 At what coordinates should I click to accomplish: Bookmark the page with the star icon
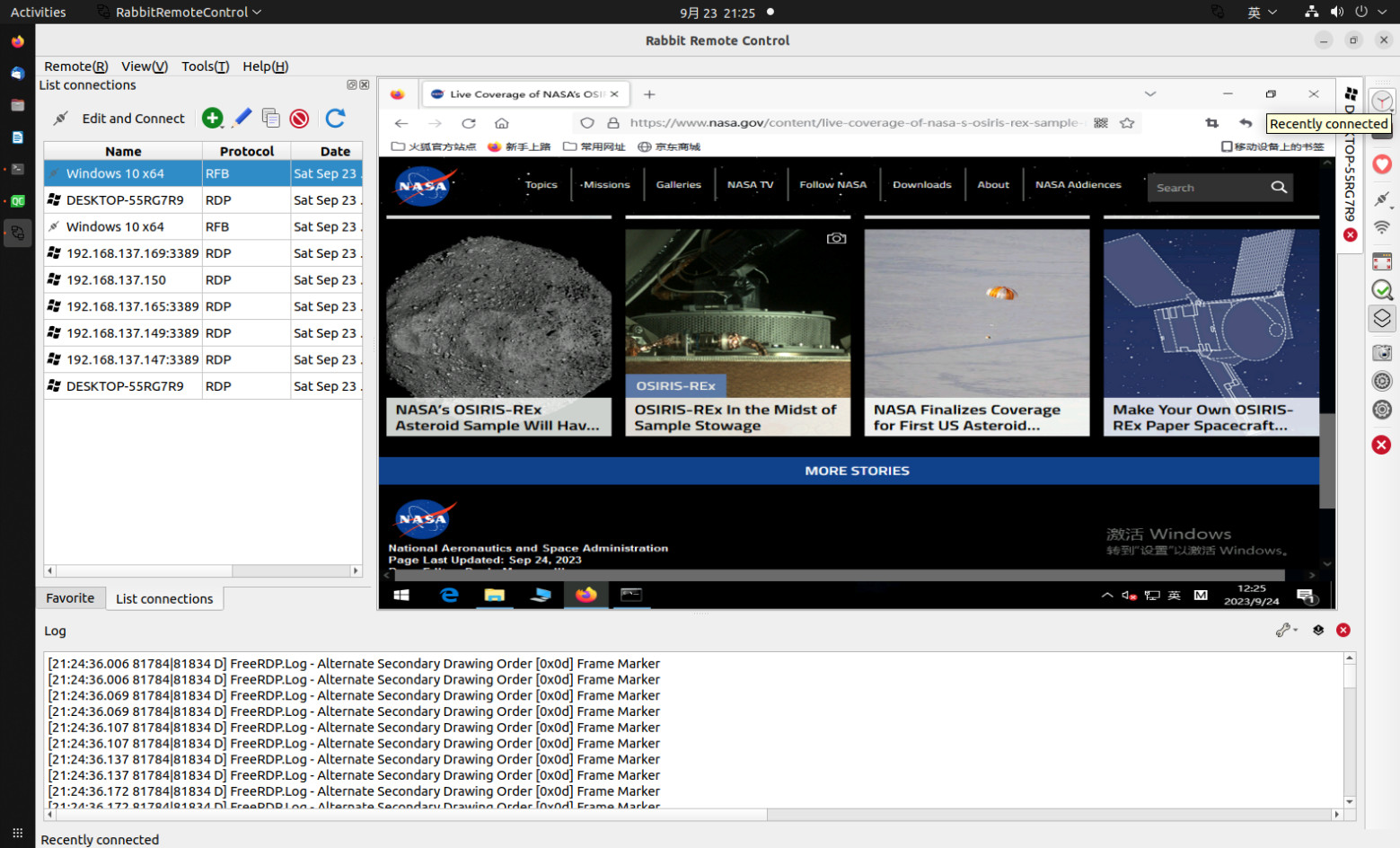click(x=1127, y=123)
